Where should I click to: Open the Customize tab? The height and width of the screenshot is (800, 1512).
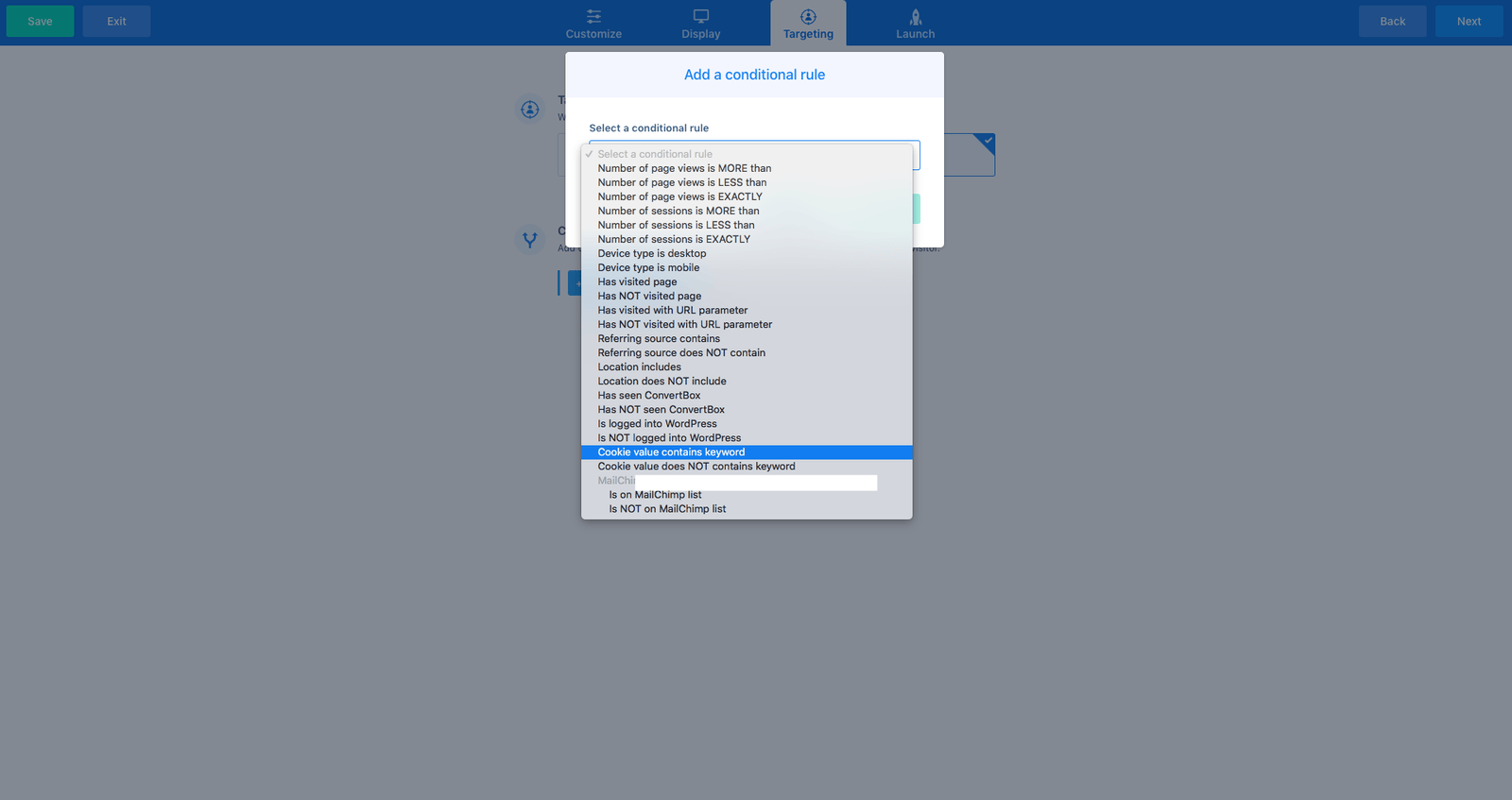[x=593, y=24]
